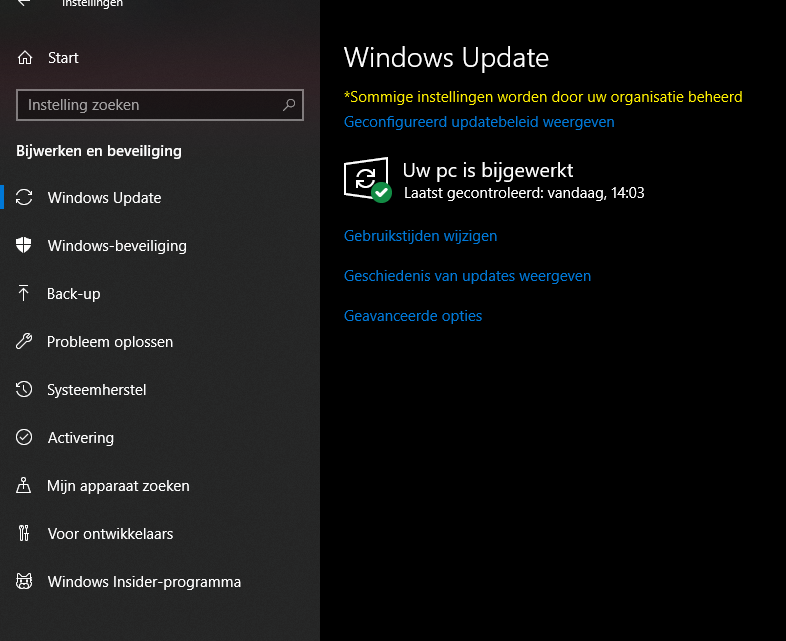Open Geschiedenis van updates weergeven
786x641 pixels.
pyautogui.click(x=467, y=276)
